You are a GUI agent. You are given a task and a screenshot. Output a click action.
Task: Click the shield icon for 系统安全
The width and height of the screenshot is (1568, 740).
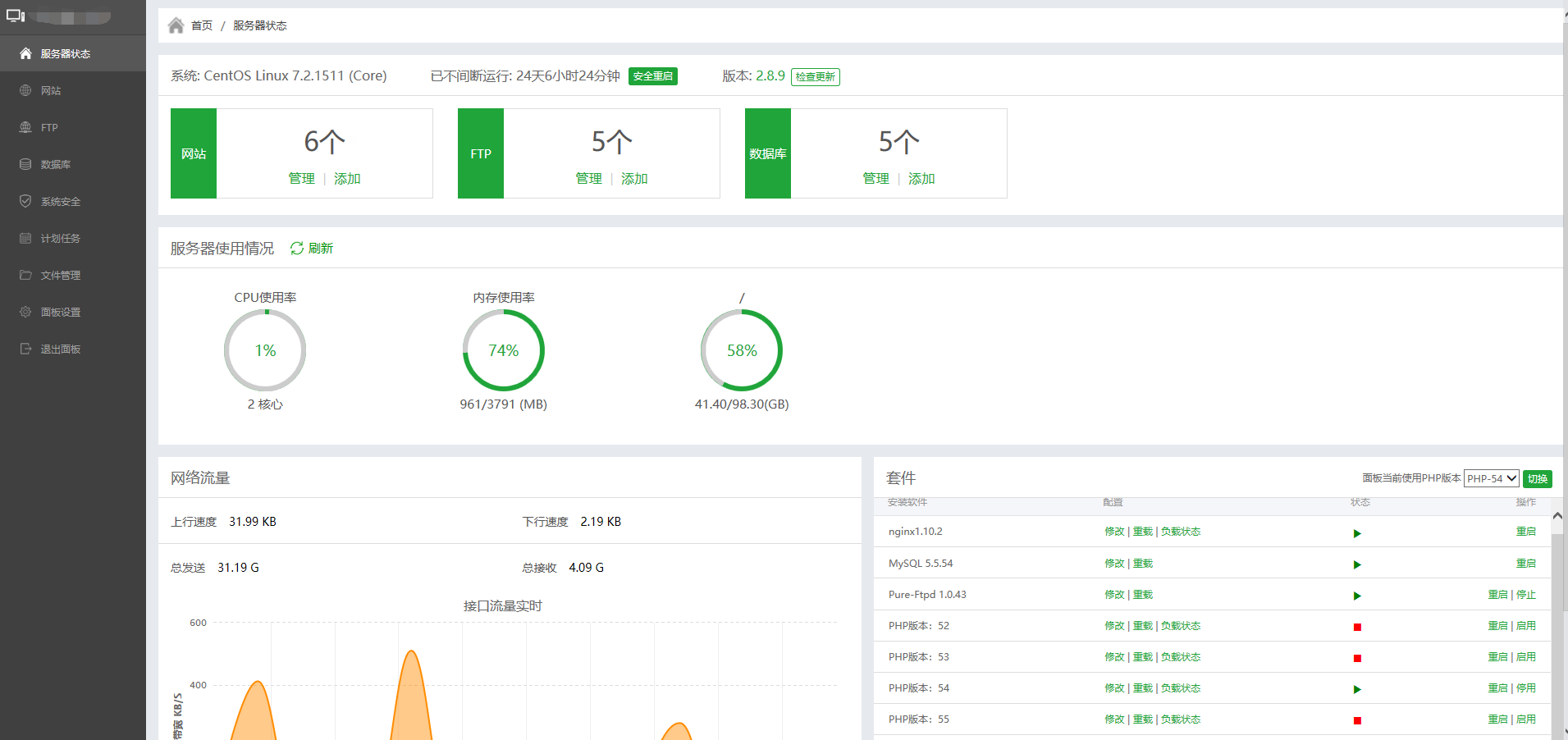coord(25,201)
